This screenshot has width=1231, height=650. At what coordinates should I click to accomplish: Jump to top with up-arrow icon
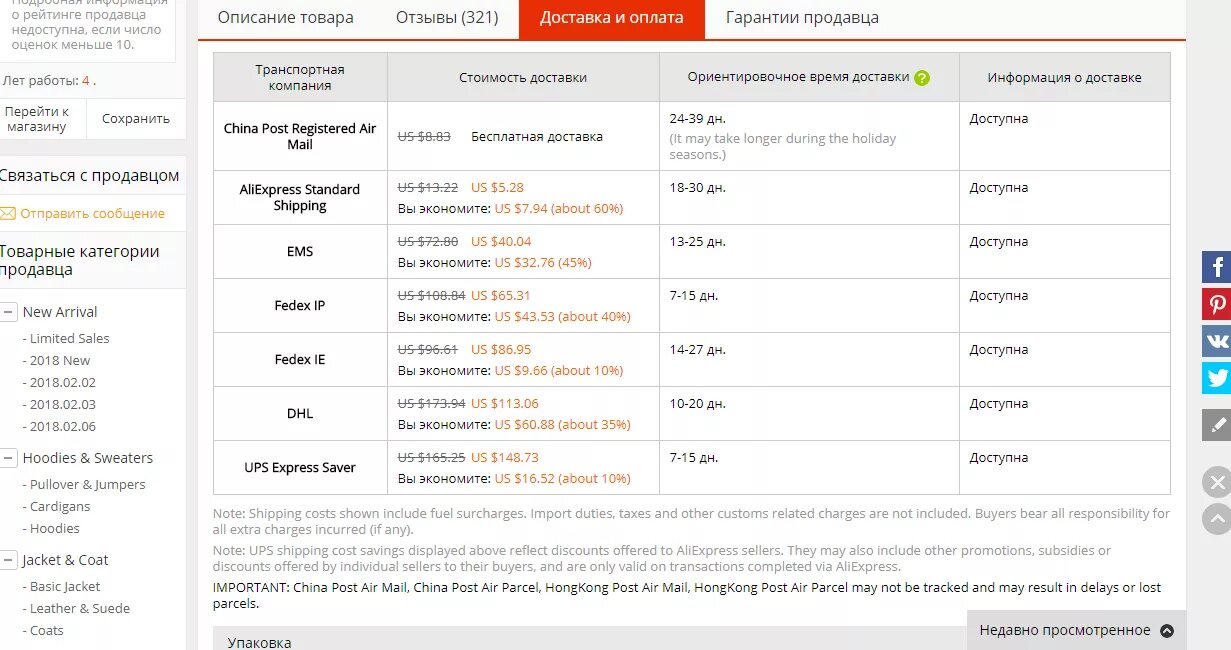pos(1217,518)
